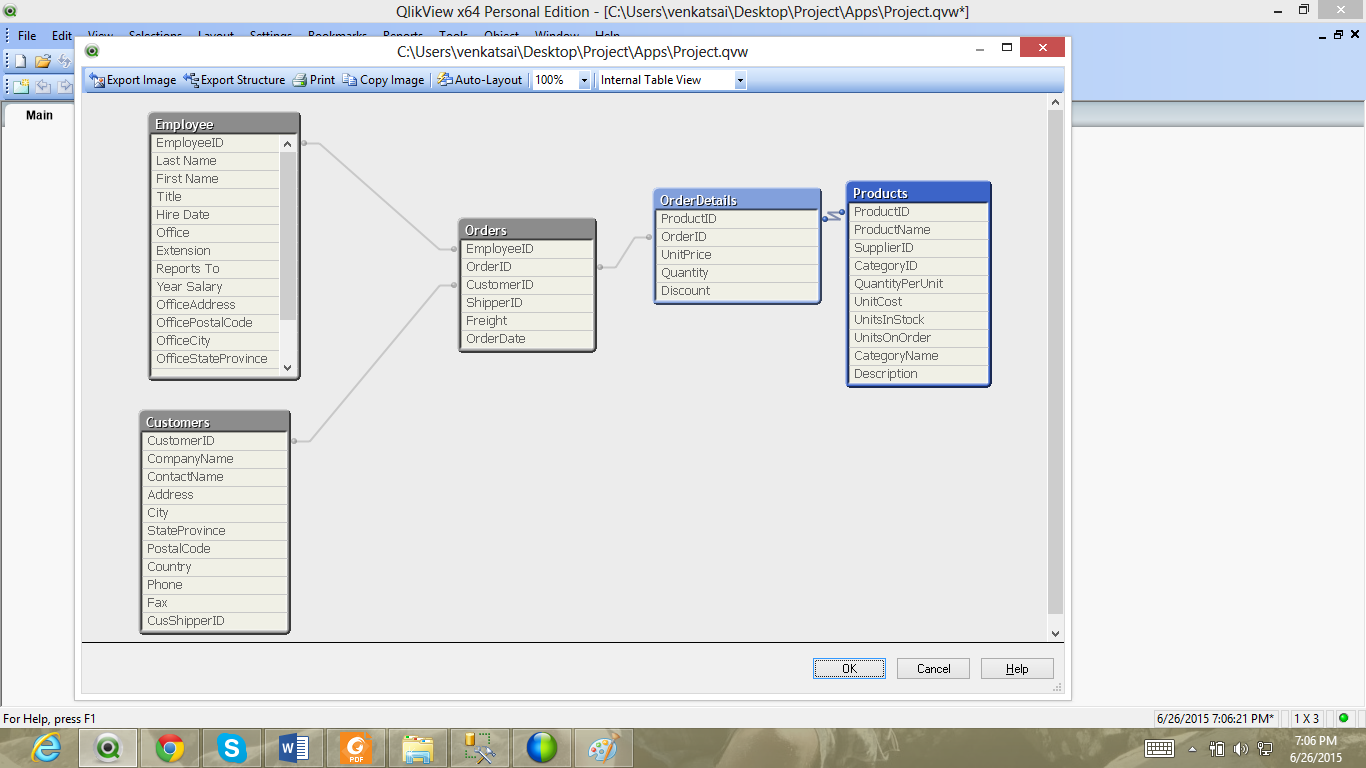Select the OrderDetails table header
Image resolution: width=1366 pixels, height=768 pixels.
[x=737, y=200]
